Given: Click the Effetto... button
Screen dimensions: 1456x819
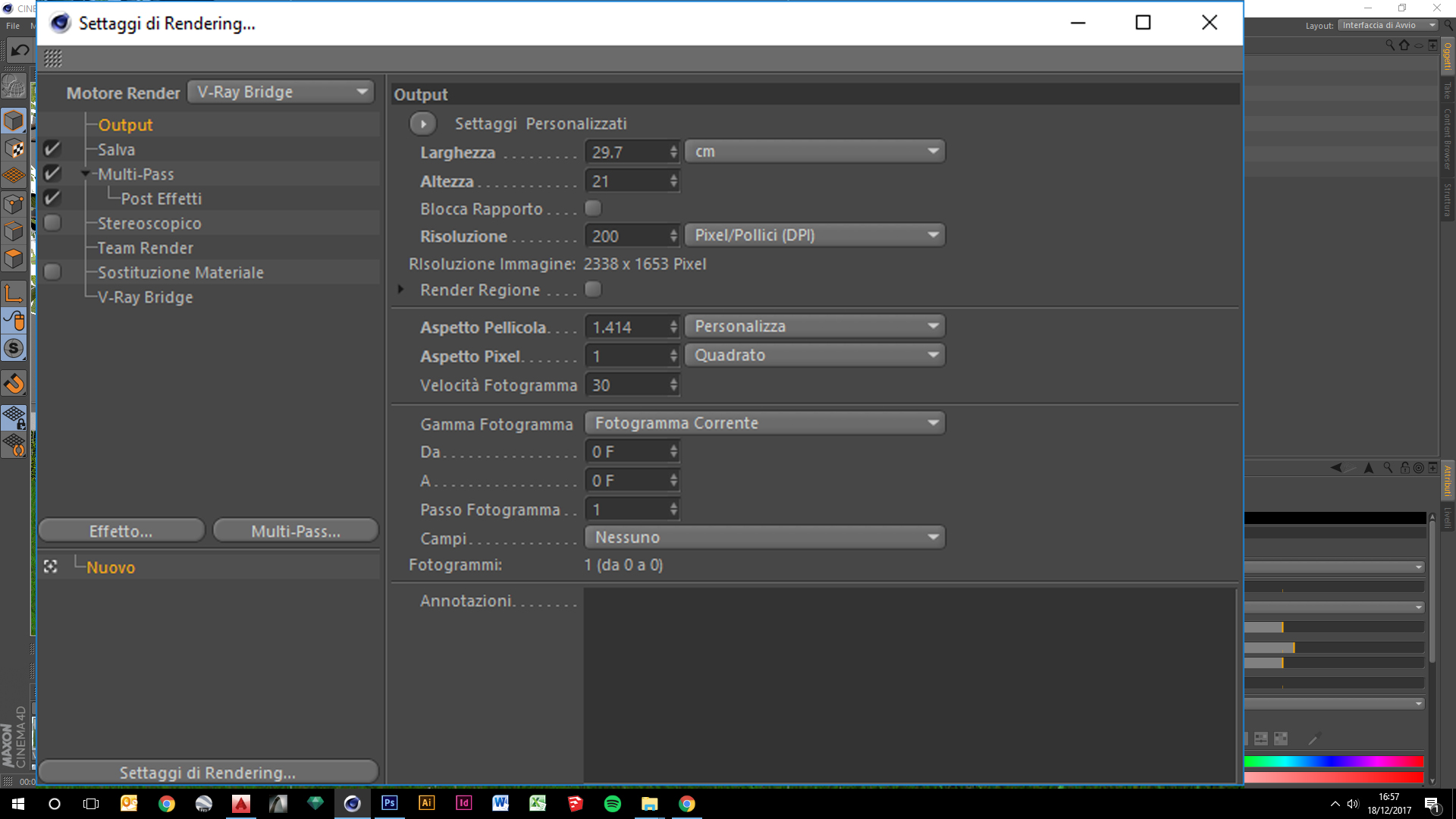Looking at the screenshot, I should tap(121, 531).
